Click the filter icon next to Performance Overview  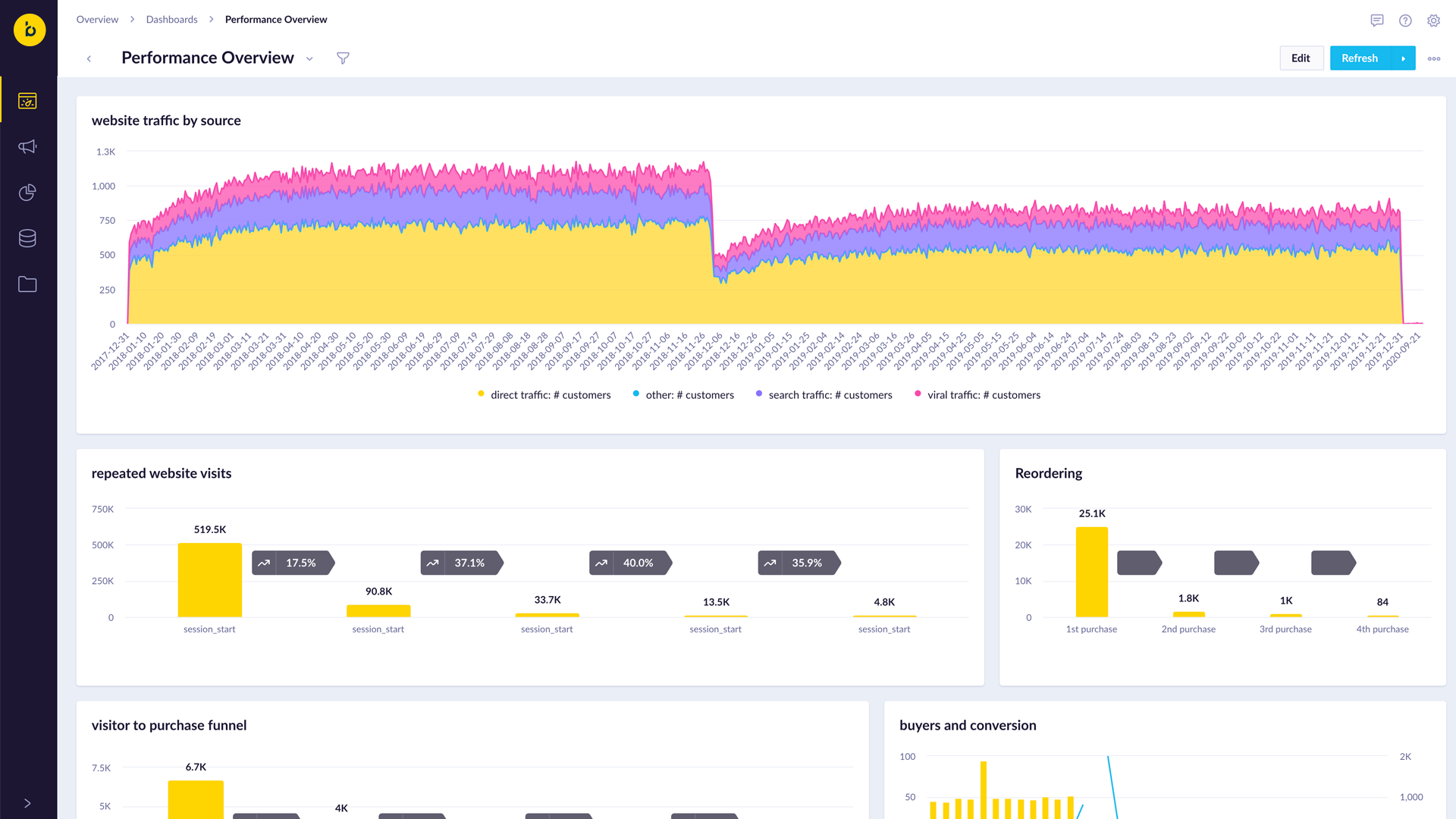pos(343,58)
